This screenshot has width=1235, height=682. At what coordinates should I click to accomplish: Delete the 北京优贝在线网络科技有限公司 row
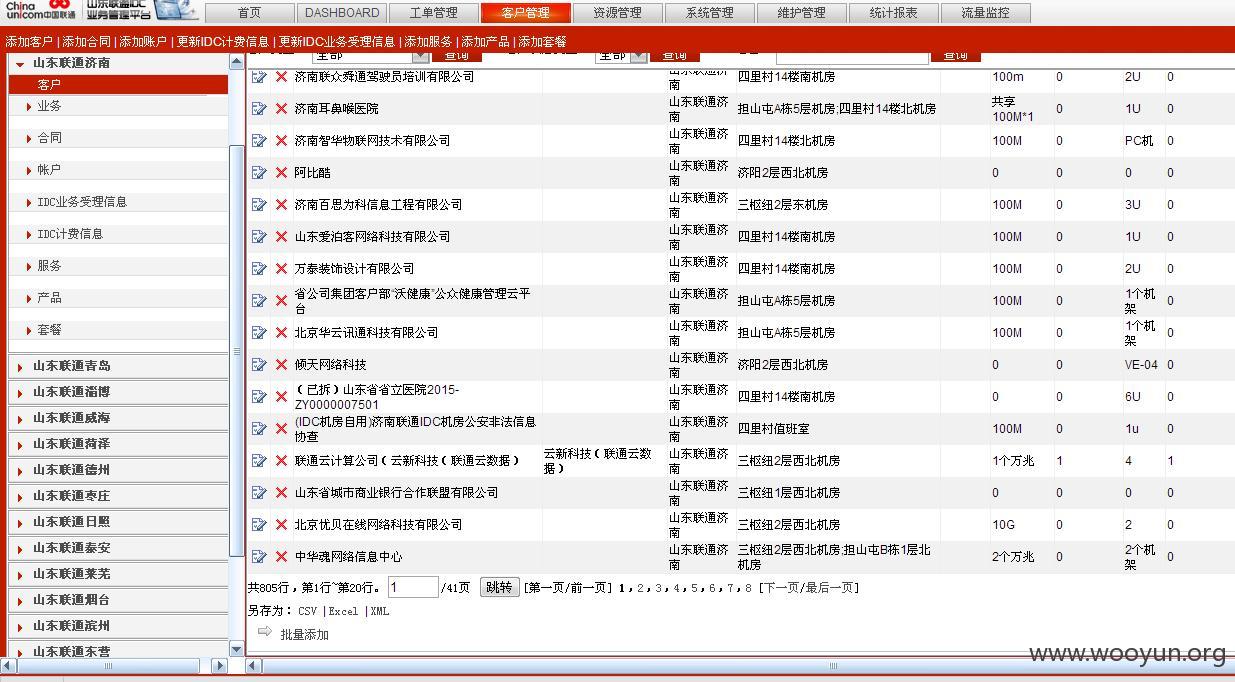[x=281, y=524]
